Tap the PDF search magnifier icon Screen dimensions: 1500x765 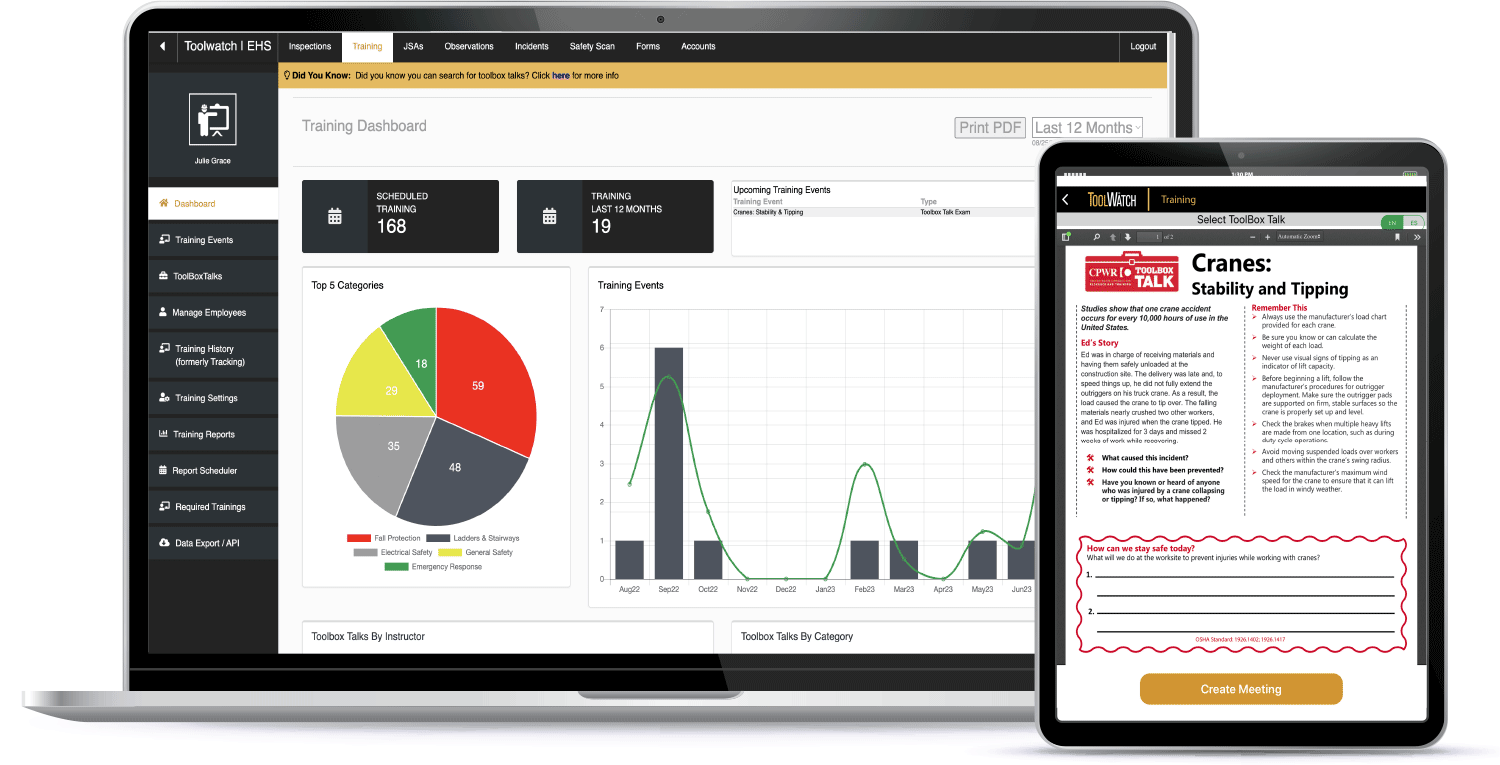(x=1096, y=237)
